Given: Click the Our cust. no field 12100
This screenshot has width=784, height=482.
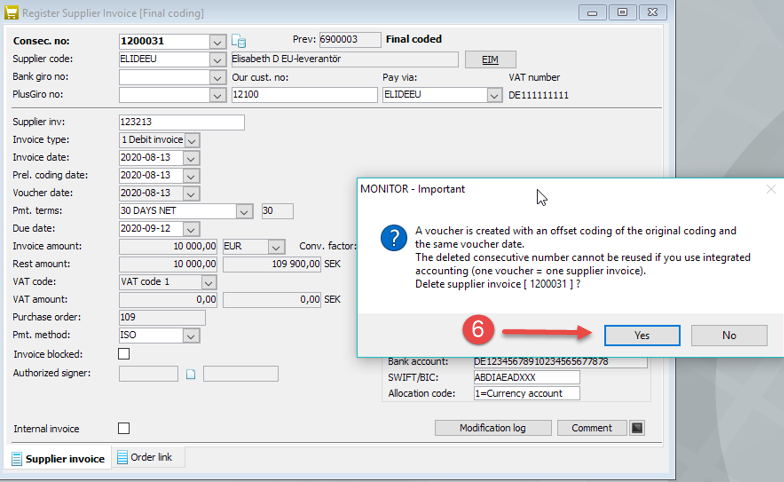Looking at the screenshot, I should pos(304,95).
